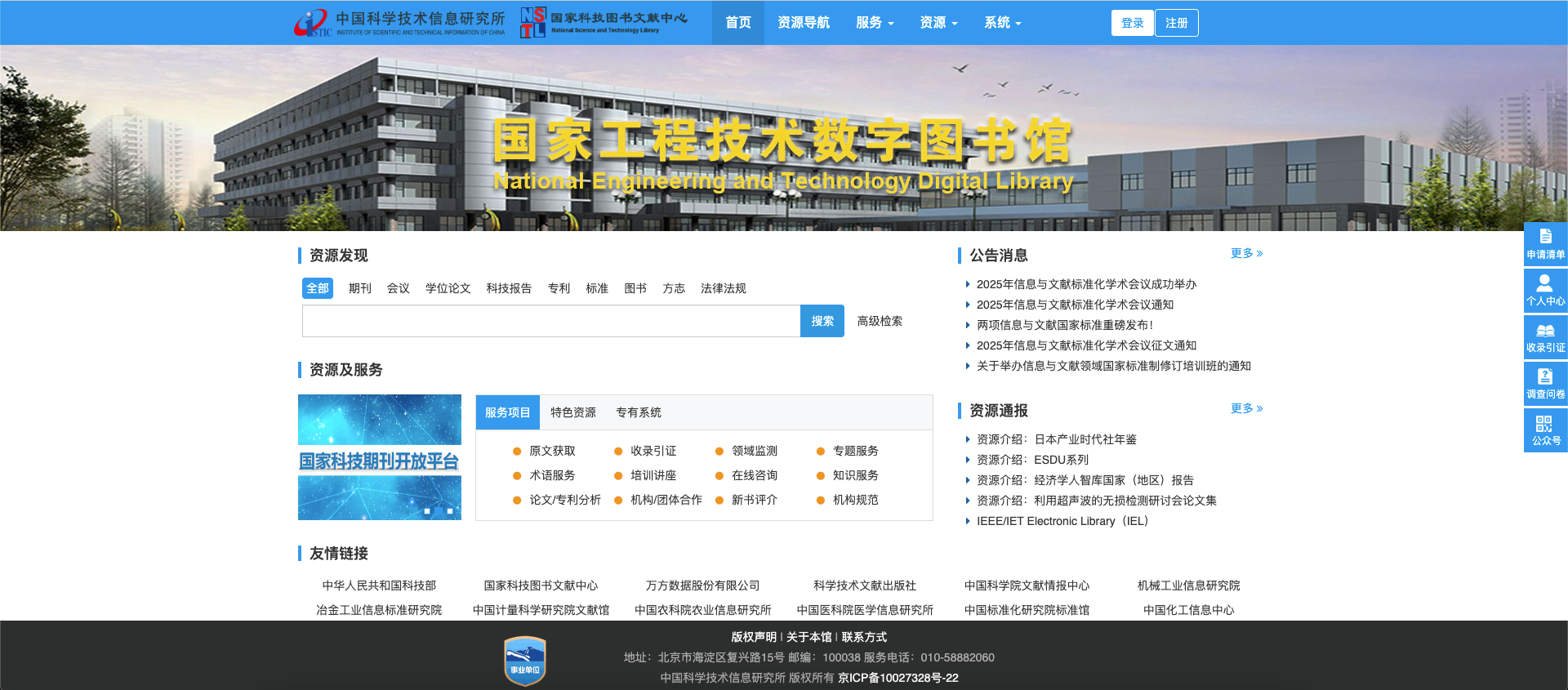This screenshot has height=690, width=1568.
Task: Click the 事业单位 badge in footer
Action: [x=525, y=661]
